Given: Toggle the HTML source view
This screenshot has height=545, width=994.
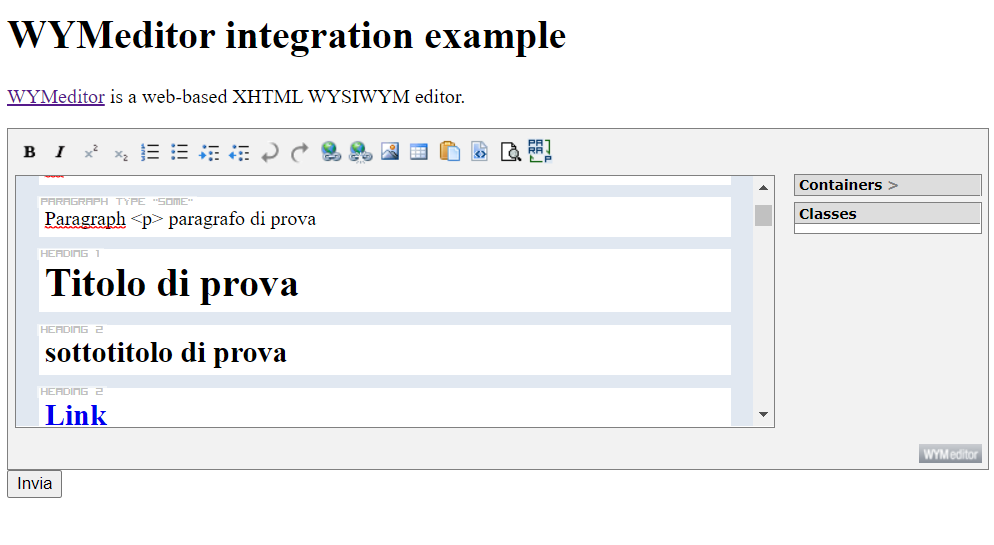Looking at the screenshot, I should [480, 151].
